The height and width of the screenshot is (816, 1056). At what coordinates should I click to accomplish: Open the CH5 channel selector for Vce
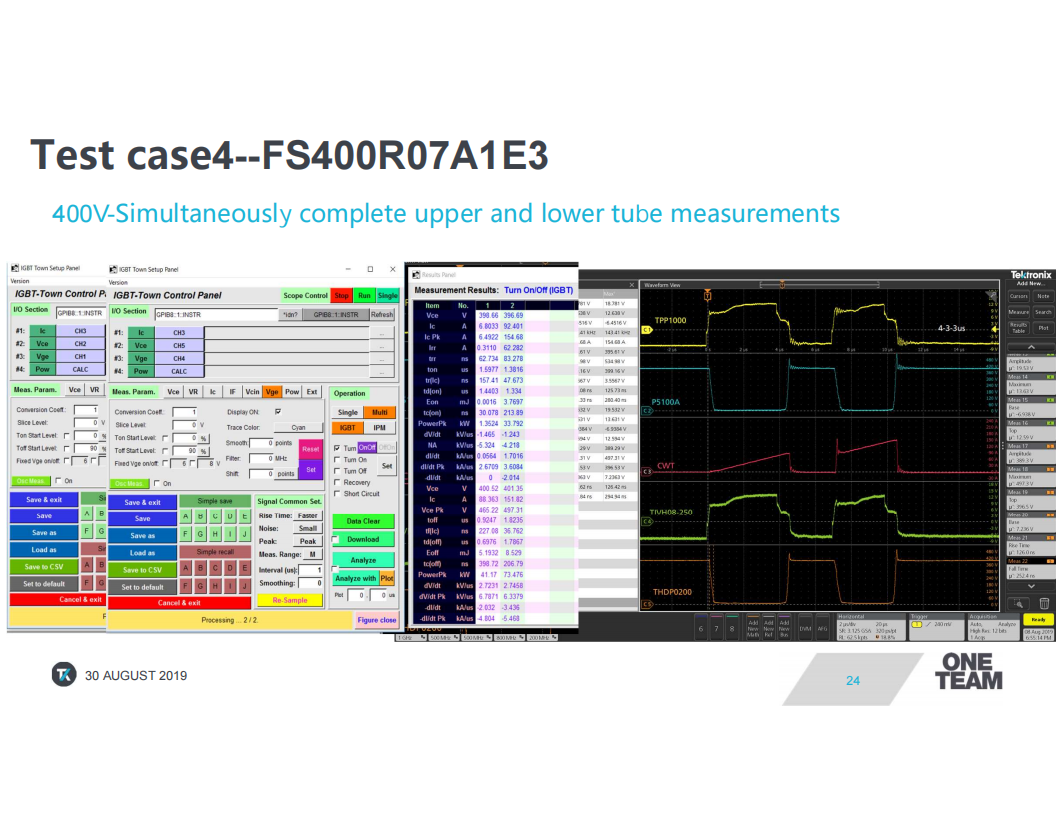179,345
